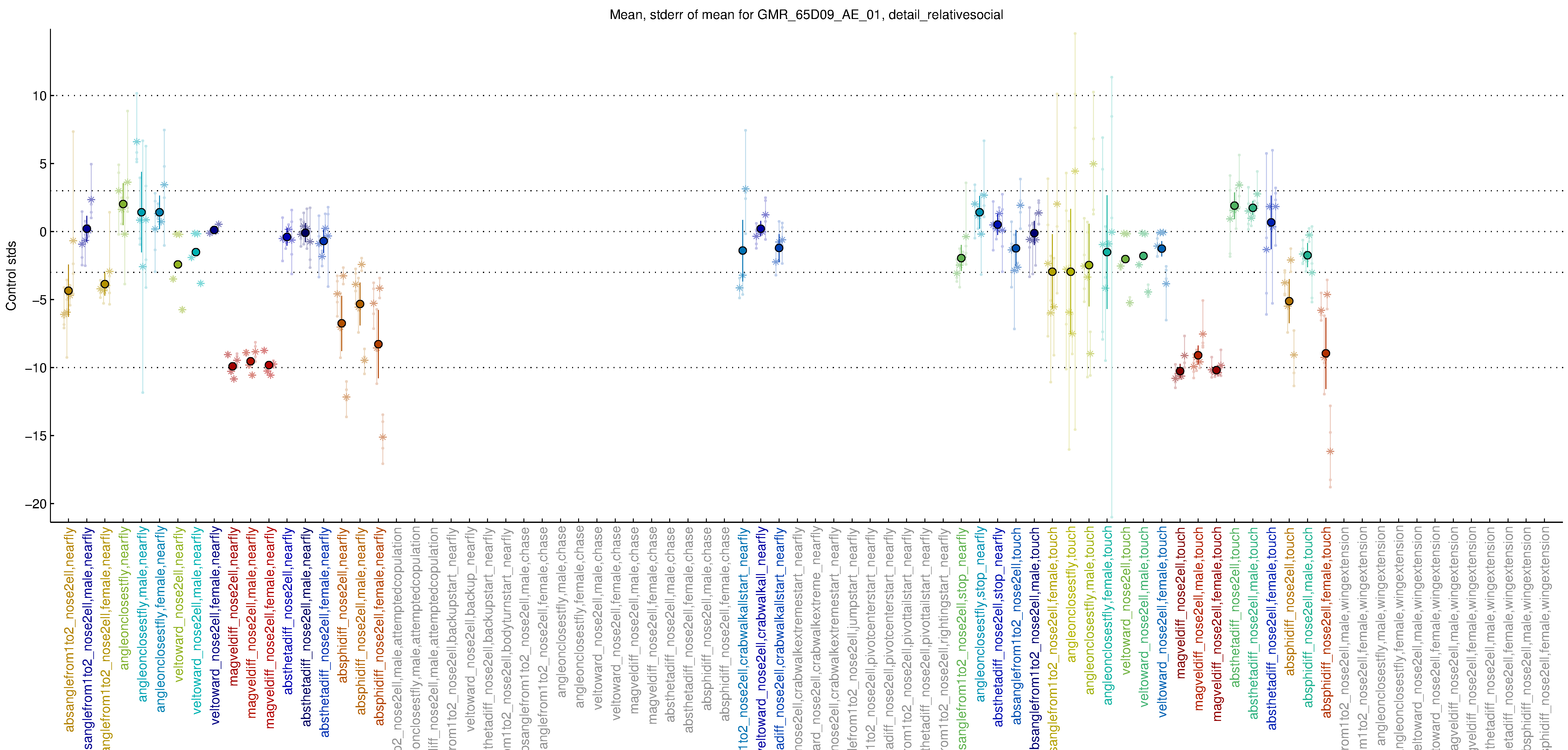Click the y-axis tick label '−5'
The width and height of the screenshot is (1568, 750).
click(39, 300)
